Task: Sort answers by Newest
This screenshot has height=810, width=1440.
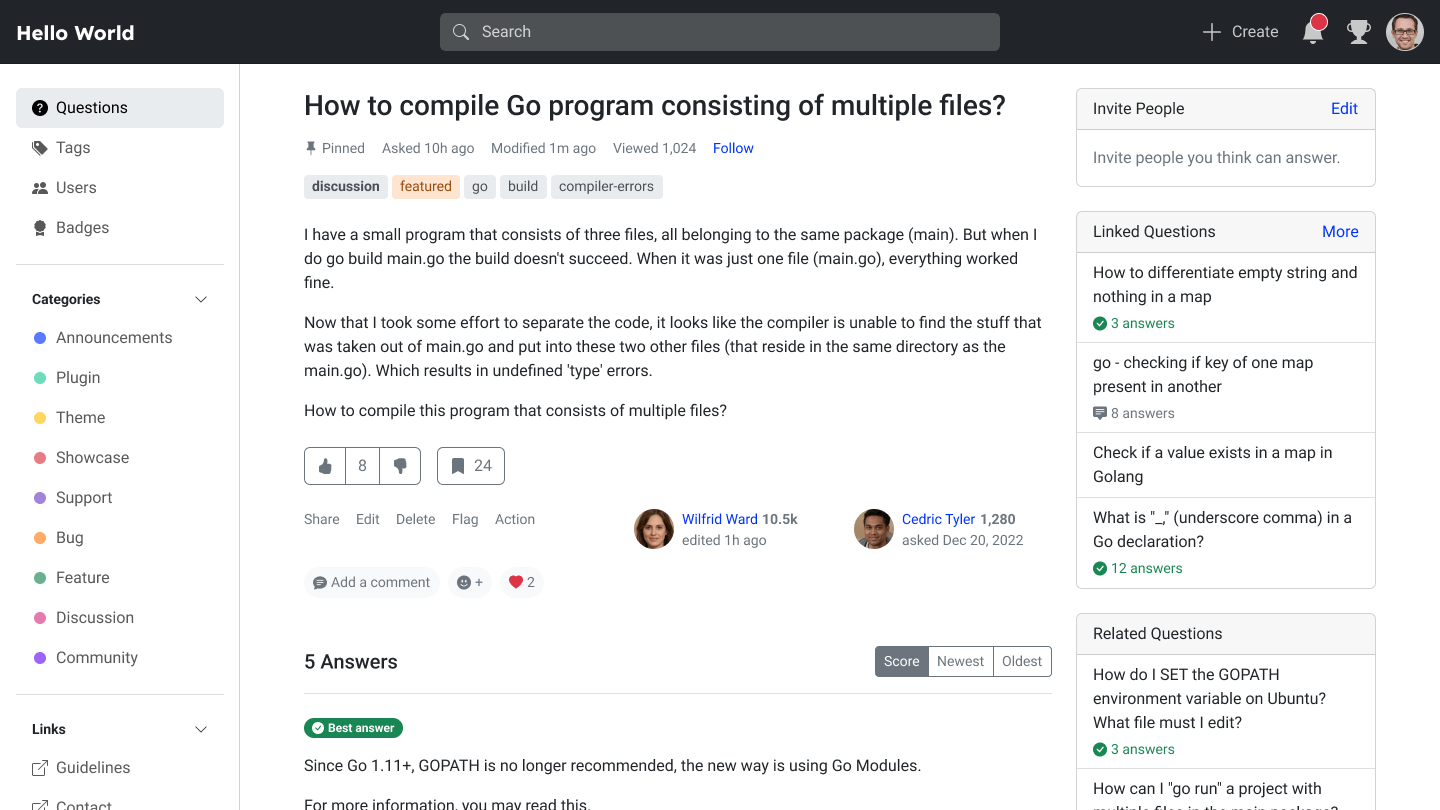Action: pos(959,661)
